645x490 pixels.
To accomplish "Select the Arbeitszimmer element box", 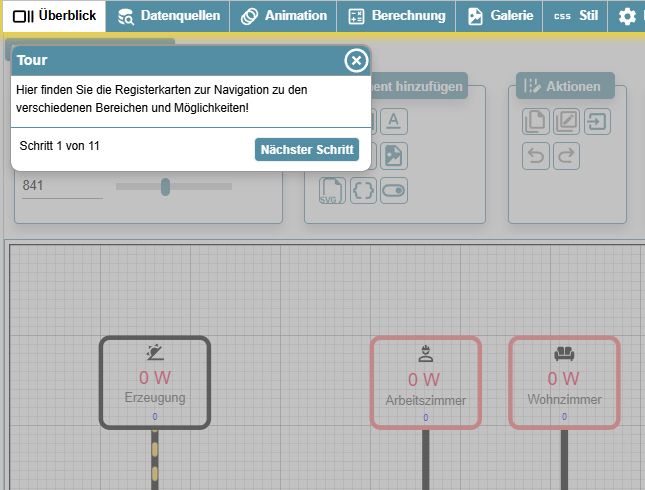I will tap(426, 383).
